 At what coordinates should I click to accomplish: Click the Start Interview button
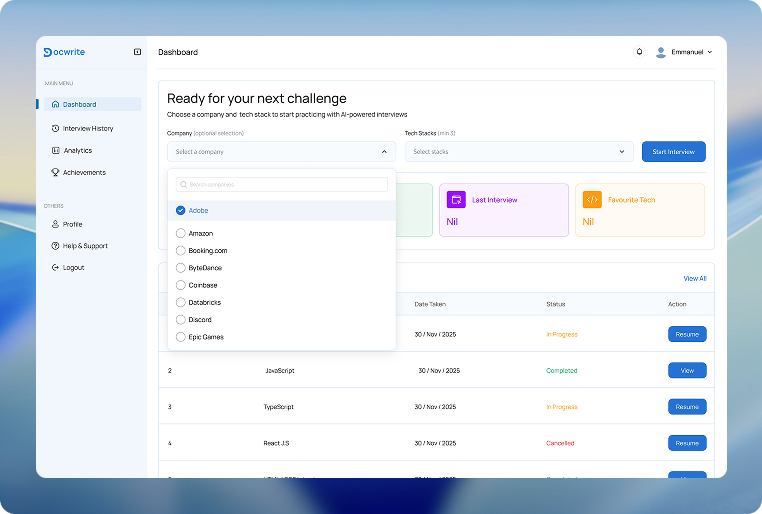pyautogui.click(x=674, y=152)
